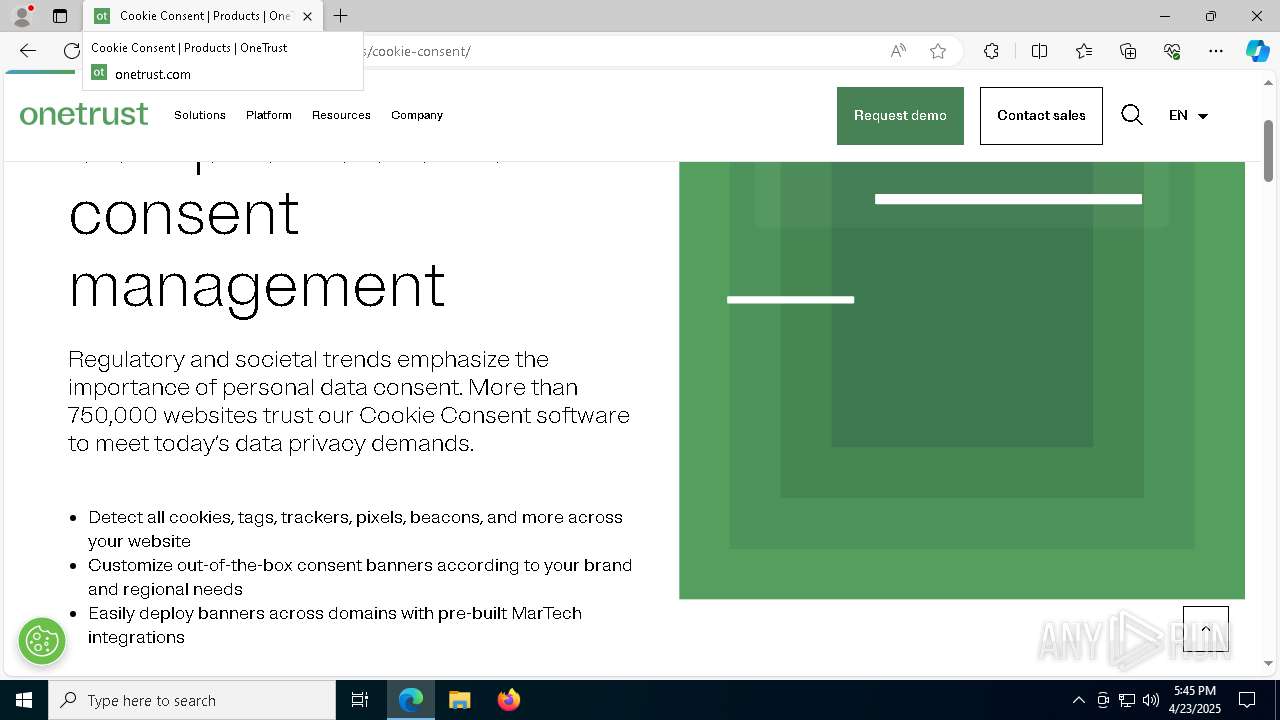The height and width of the screenshot is (720, 1280).
Task: Go to the OneTrust home logo
Action: pos(84,115)
